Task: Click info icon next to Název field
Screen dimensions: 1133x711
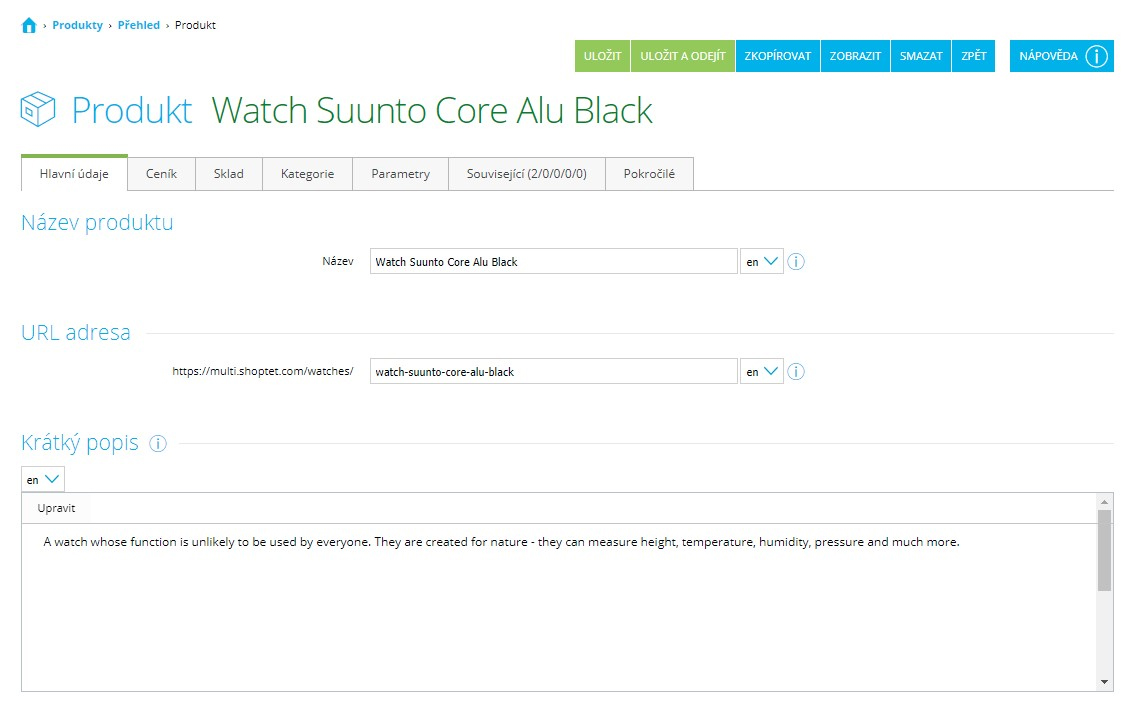Action: click(x=796, y=262)
